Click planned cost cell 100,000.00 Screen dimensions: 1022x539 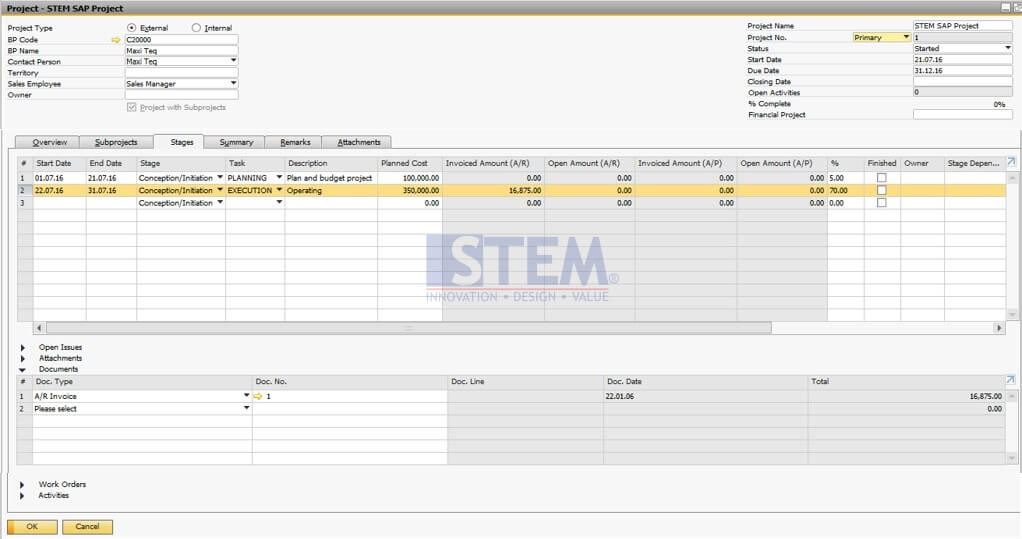tap(409, 177)
